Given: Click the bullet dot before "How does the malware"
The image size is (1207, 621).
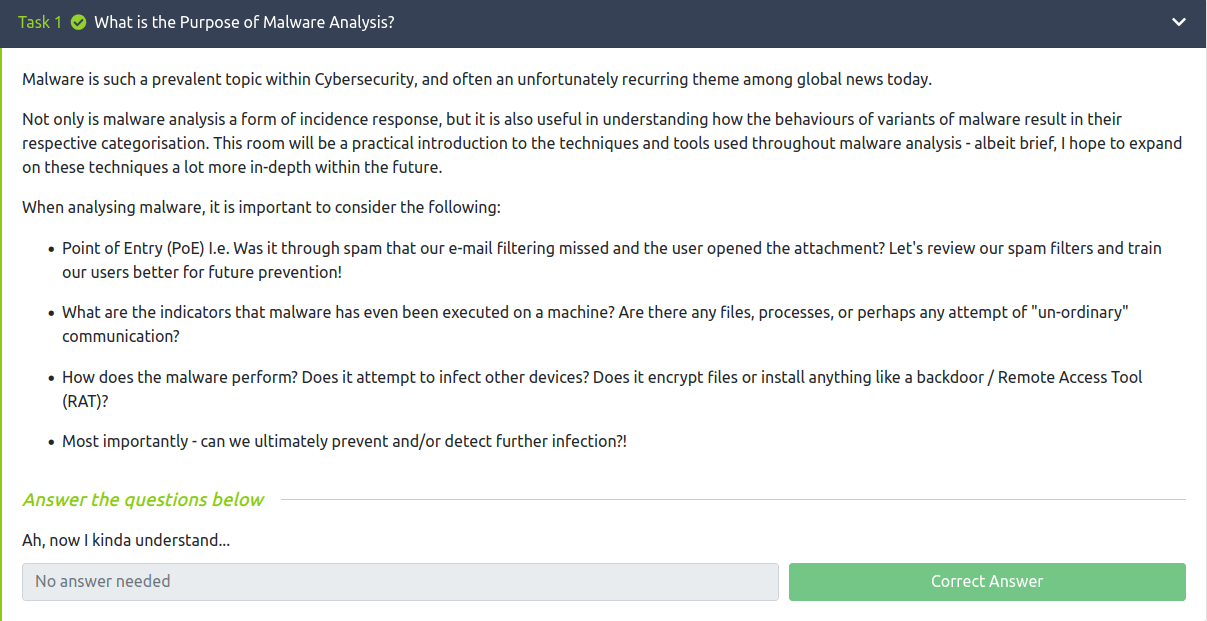Looking at the screenshot, I should (51, 379).
